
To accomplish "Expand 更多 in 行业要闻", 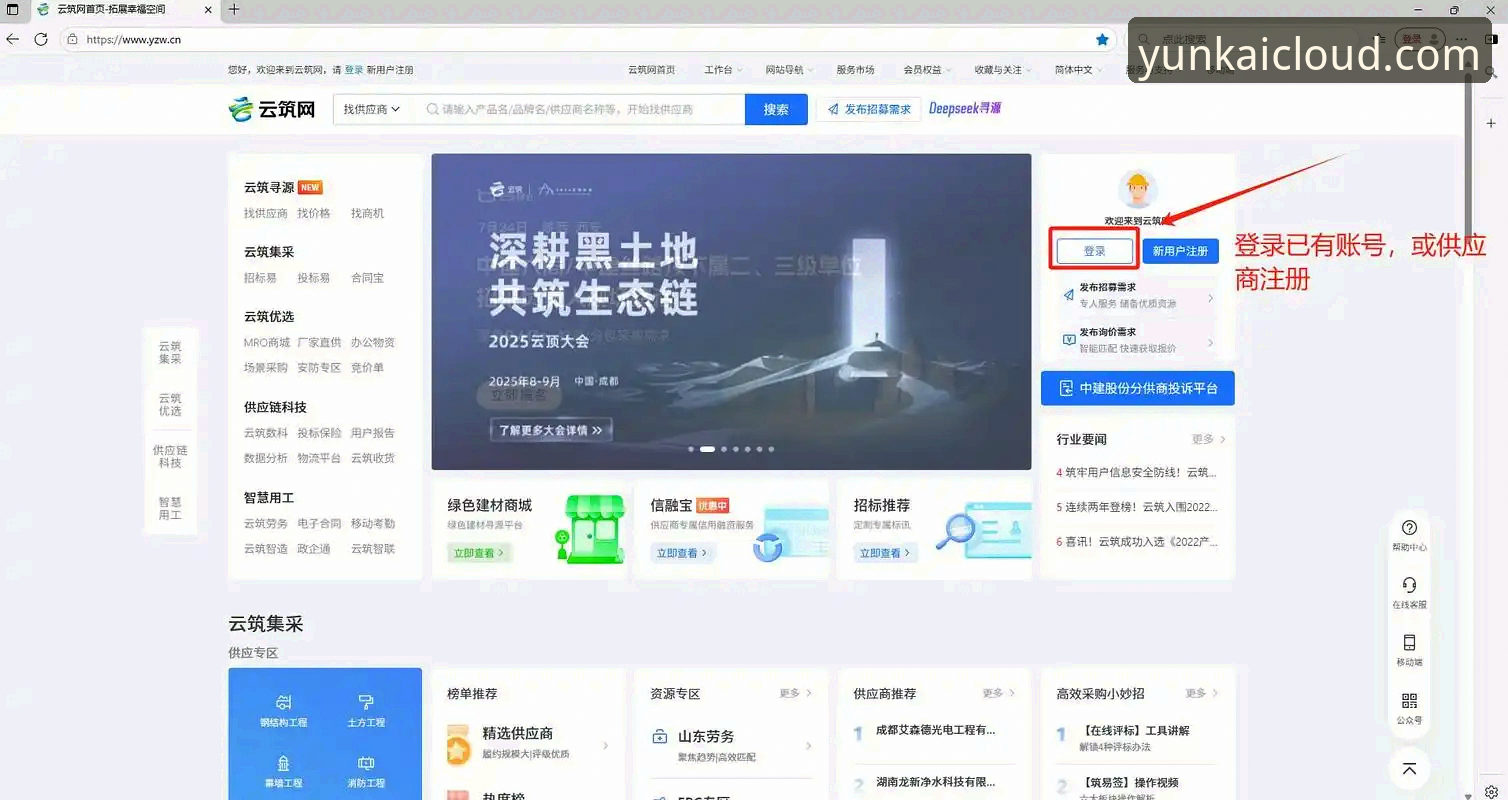I will point(1208,439).
